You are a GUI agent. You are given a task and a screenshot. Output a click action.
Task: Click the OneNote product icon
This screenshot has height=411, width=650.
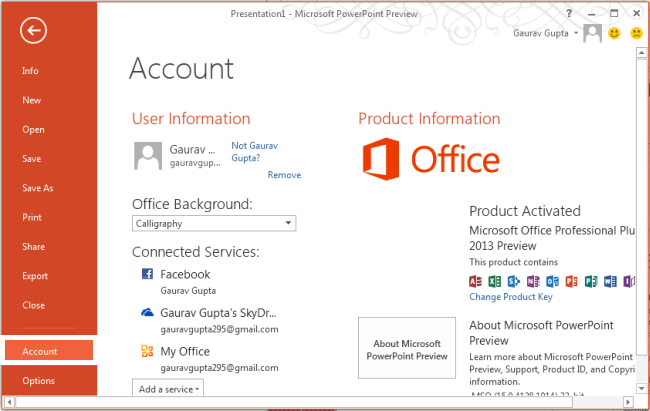pyautogui.click(x=533, y=281)
